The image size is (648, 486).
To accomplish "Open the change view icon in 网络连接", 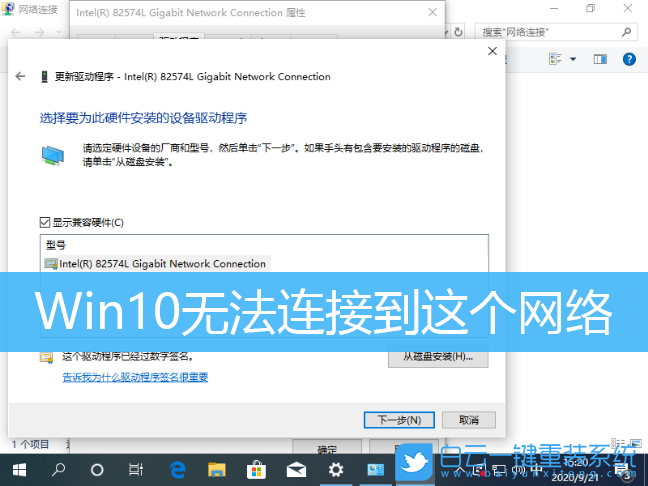I will [x=555, y=59].
